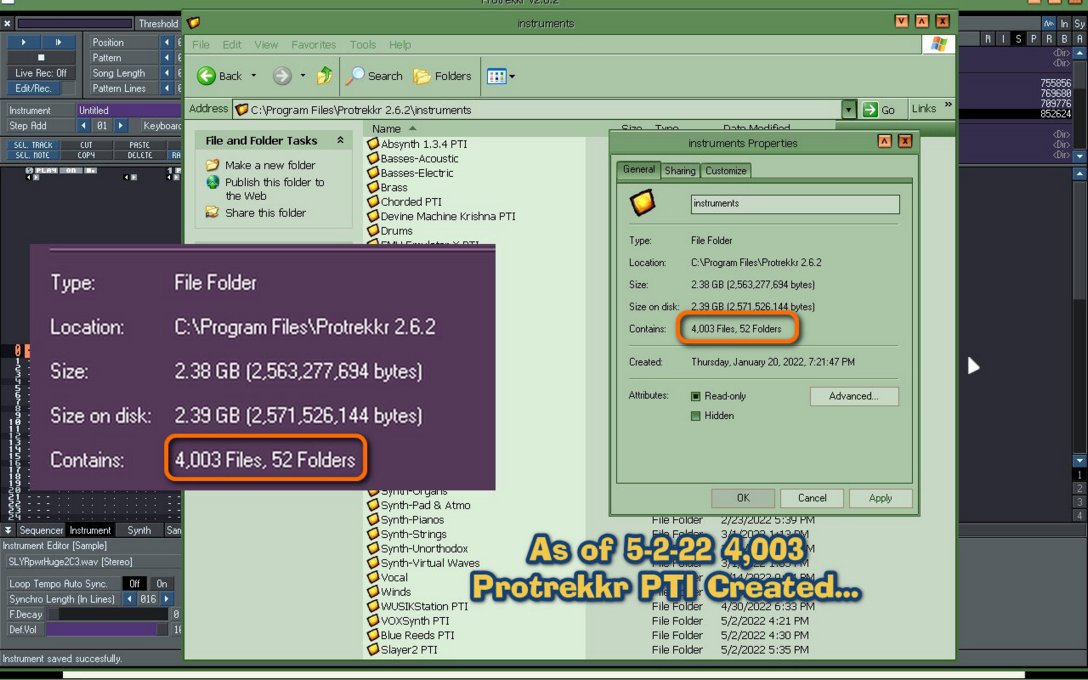Open the Search pane in Explorer
Image resolution: width=1088 pixels, height=680 pixels.
point(375,76)
